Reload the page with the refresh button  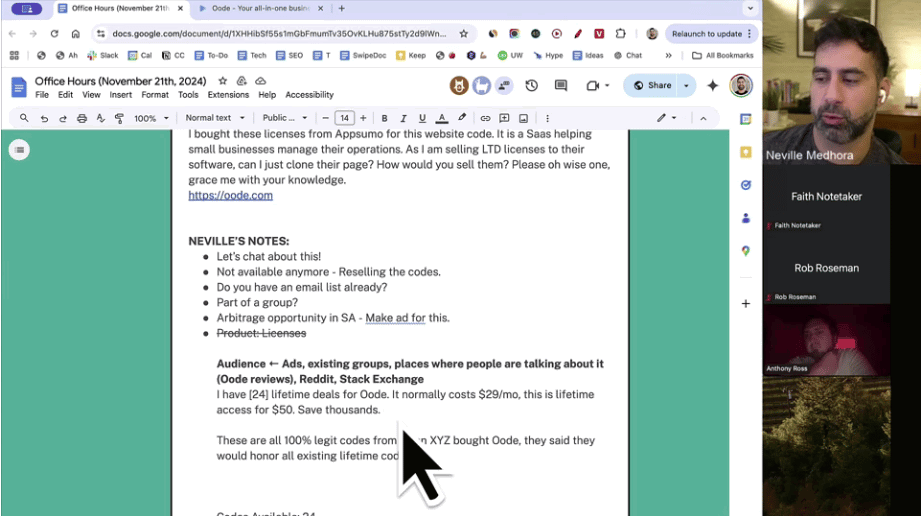pos(54,34)
